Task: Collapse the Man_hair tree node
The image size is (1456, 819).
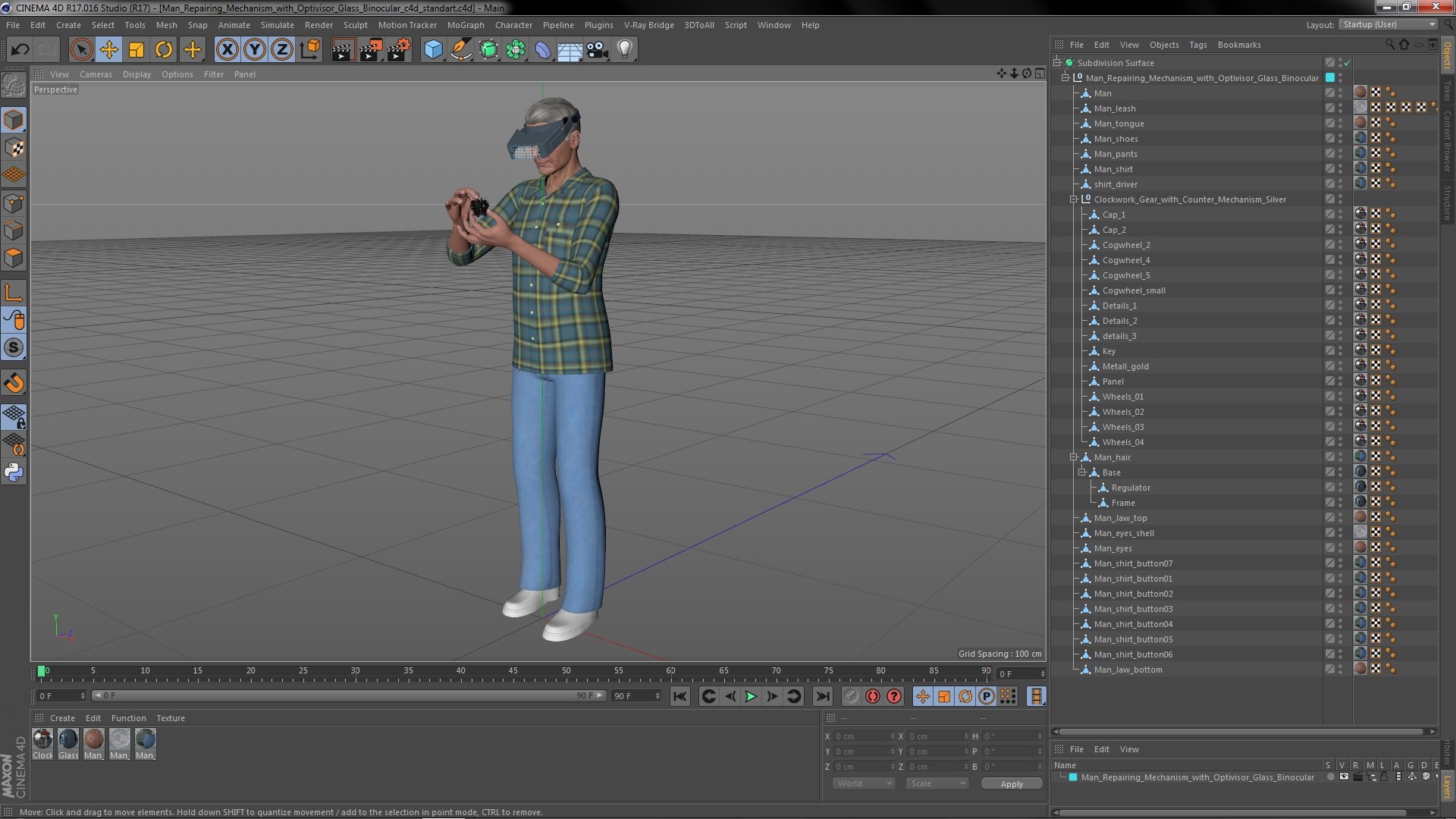Action: click(x=1074, y=457)
